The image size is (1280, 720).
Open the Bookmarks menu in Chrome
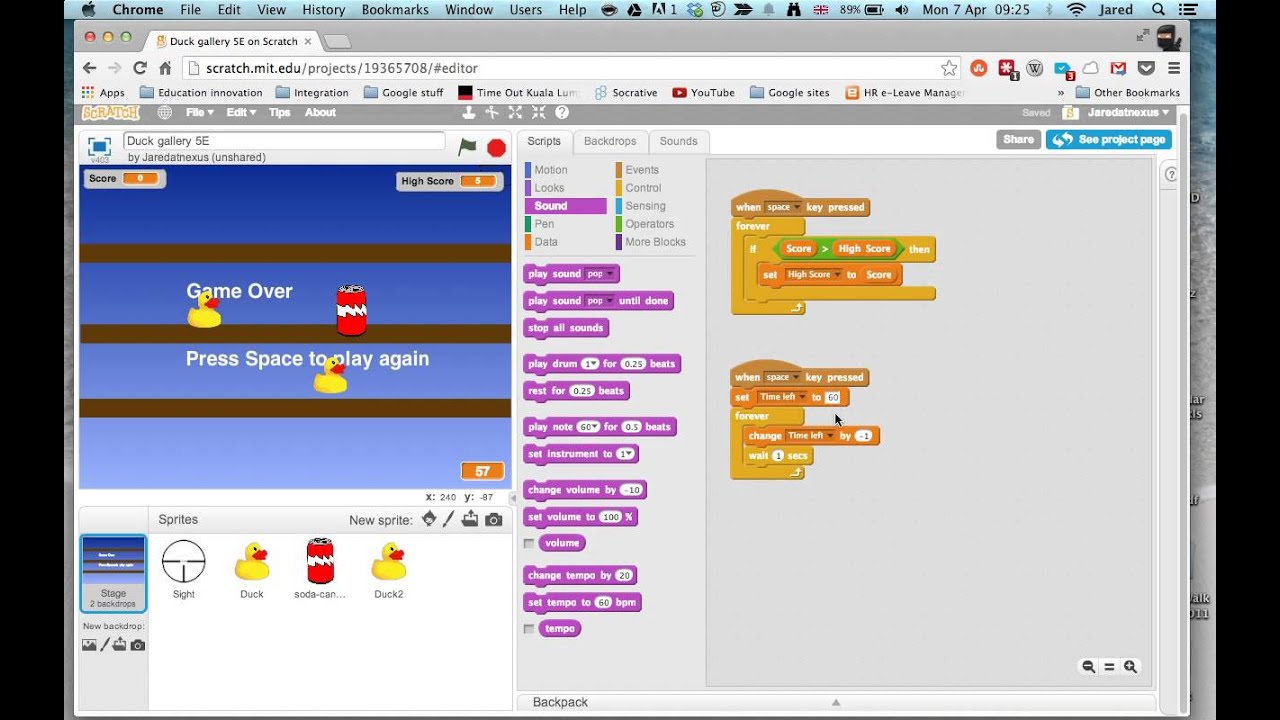pyautogui.click(x=393, y=10)
